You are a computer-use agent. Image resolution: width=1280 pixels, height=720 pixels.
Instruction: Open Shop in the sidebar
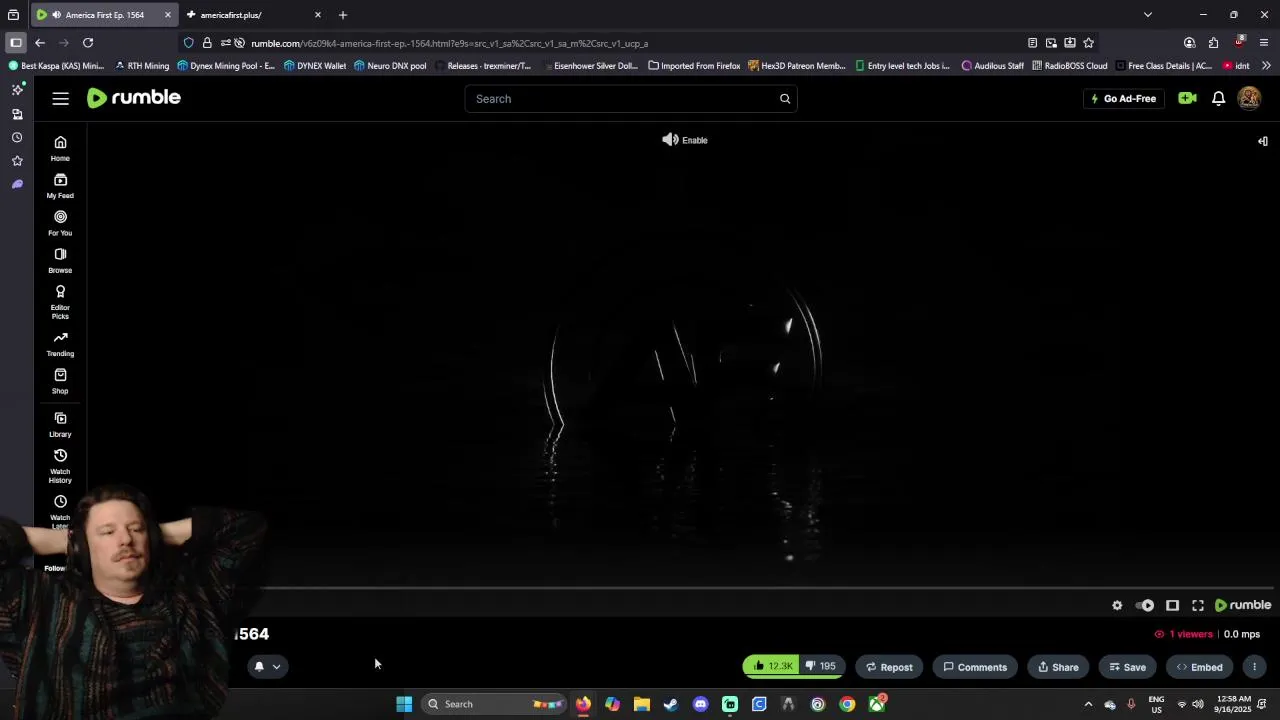coord(60,381)
